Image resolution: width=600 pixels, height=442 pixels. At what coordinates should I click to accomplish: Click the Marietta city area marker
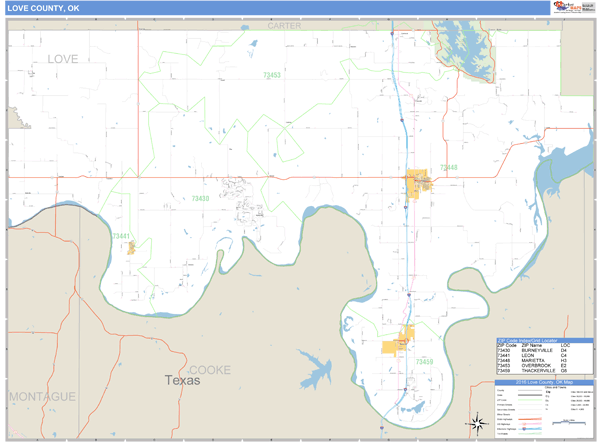click(417, 182)
